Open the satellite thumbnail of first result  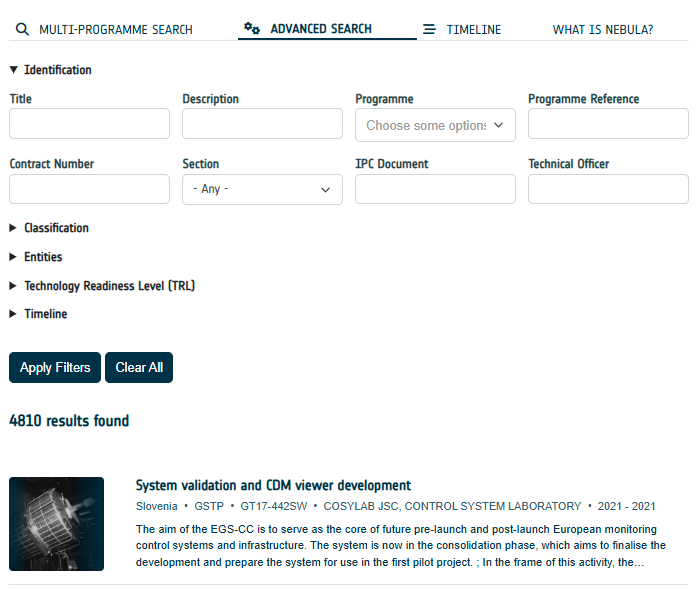click(56, 524)
